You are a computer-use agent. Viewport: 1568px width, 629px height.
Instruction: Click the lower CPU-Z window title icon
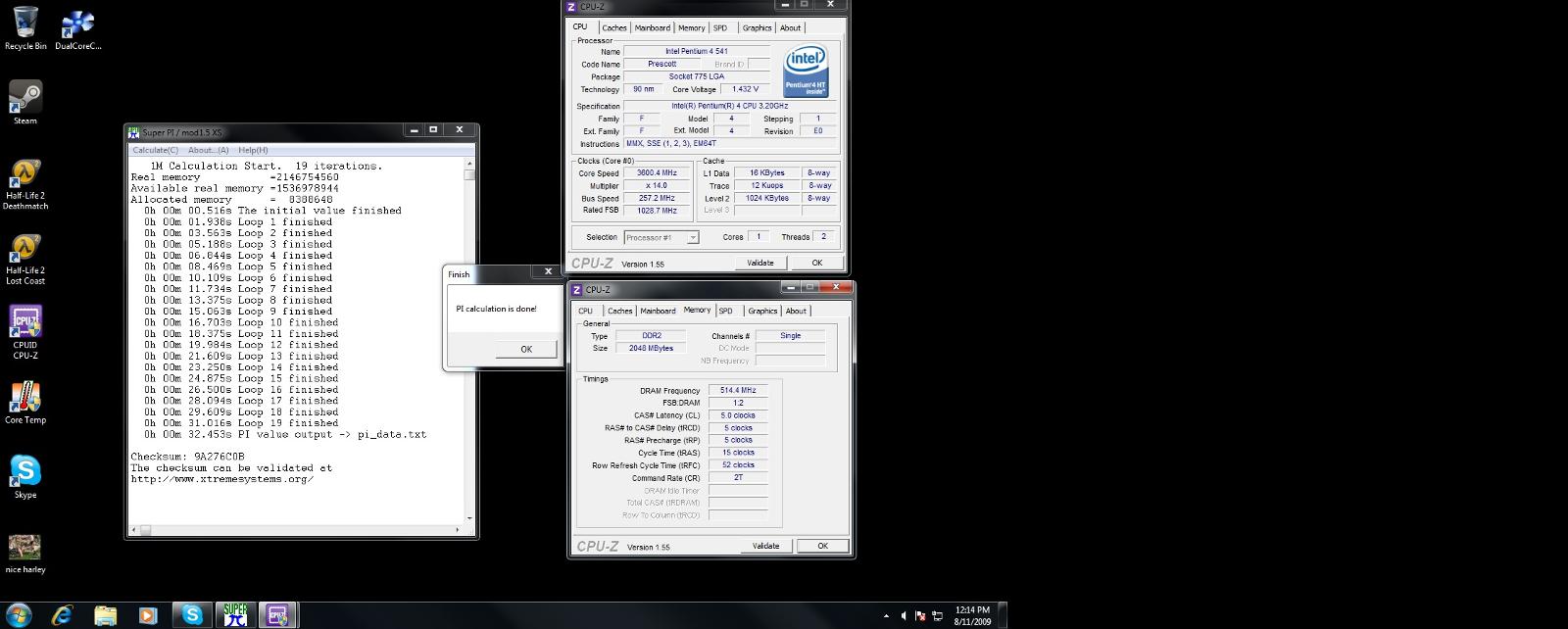tap(576, 290)
